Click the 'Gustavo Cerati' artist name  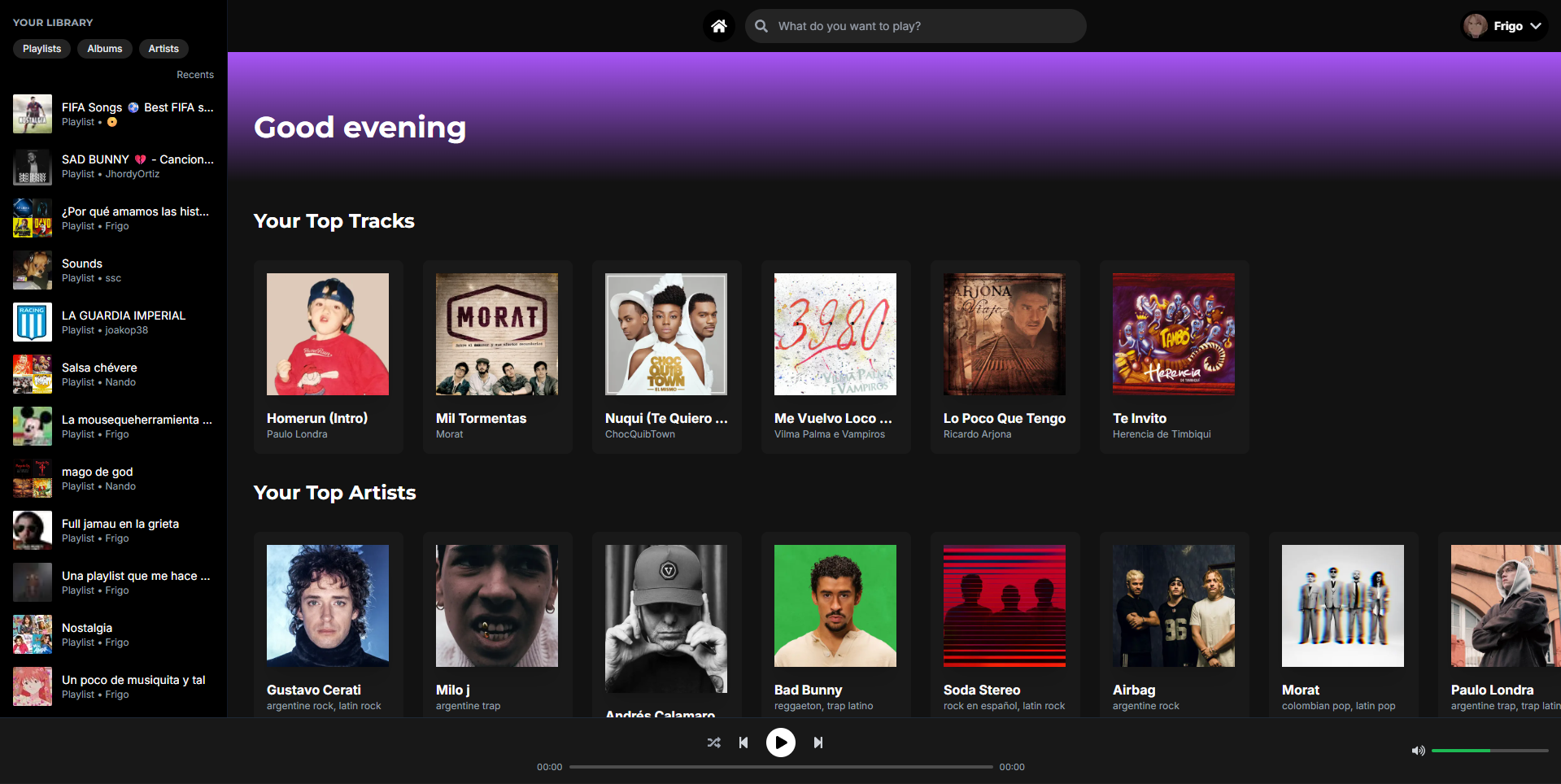click(314, 690)
